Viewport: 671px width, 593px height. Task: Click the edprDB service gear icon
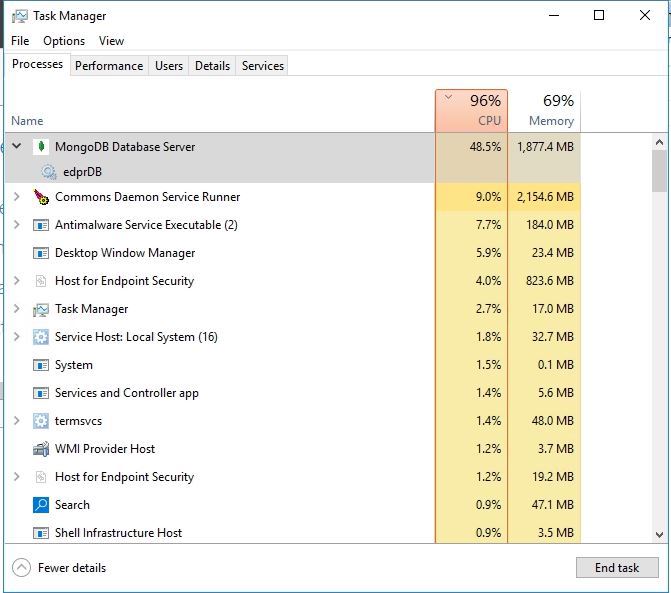48,172
